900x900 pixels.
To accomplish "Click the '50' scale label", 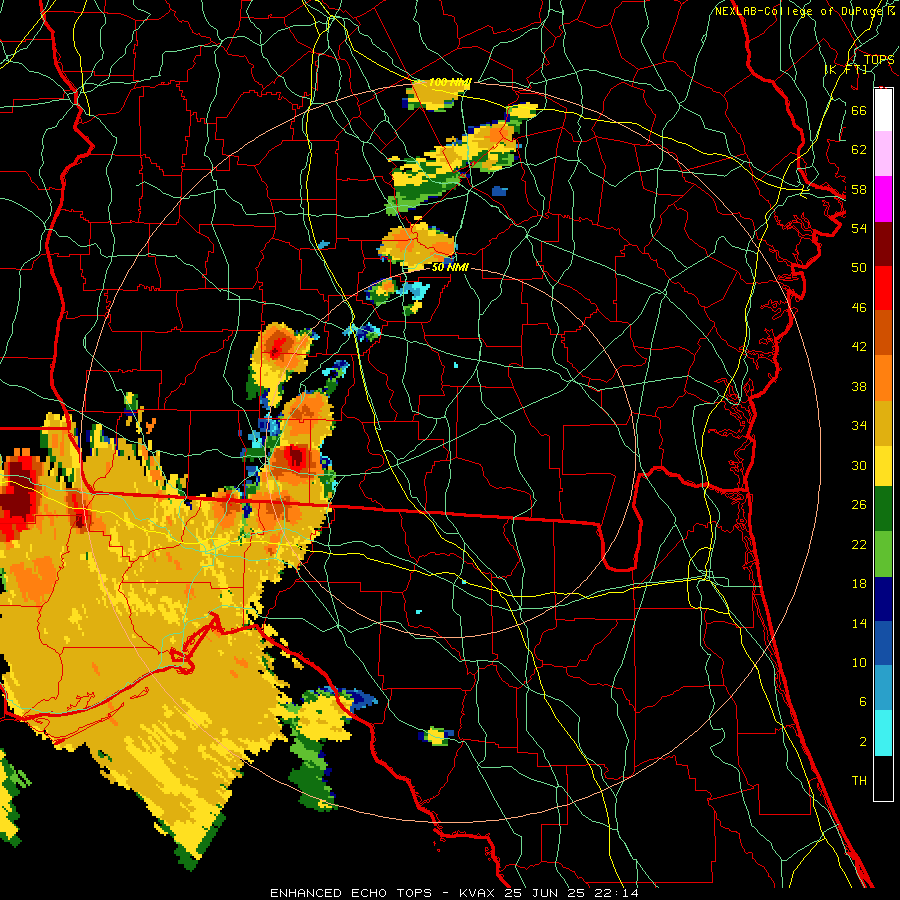I will click(x=859, y=267).
